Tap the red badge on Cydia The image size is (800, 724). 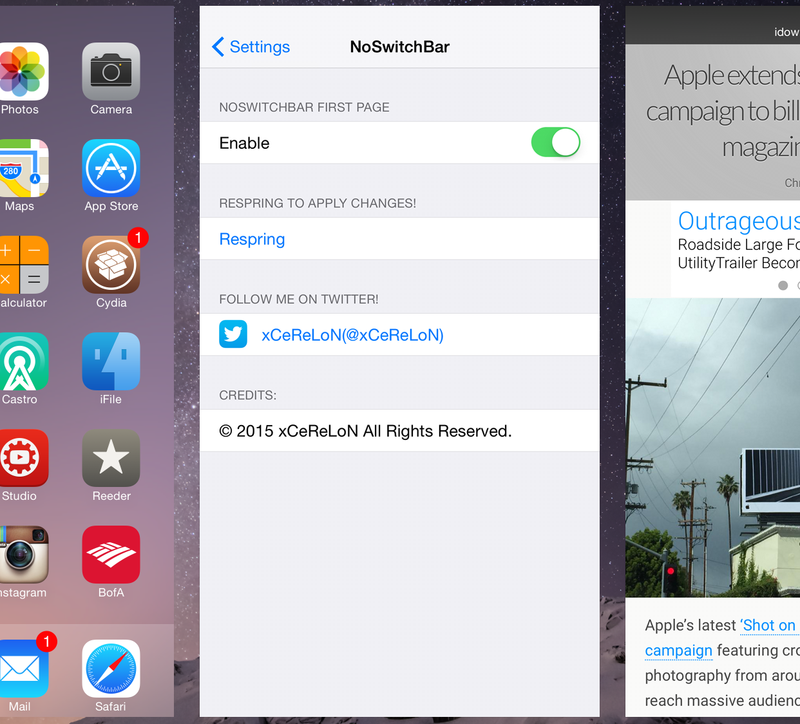pos(138,238)
